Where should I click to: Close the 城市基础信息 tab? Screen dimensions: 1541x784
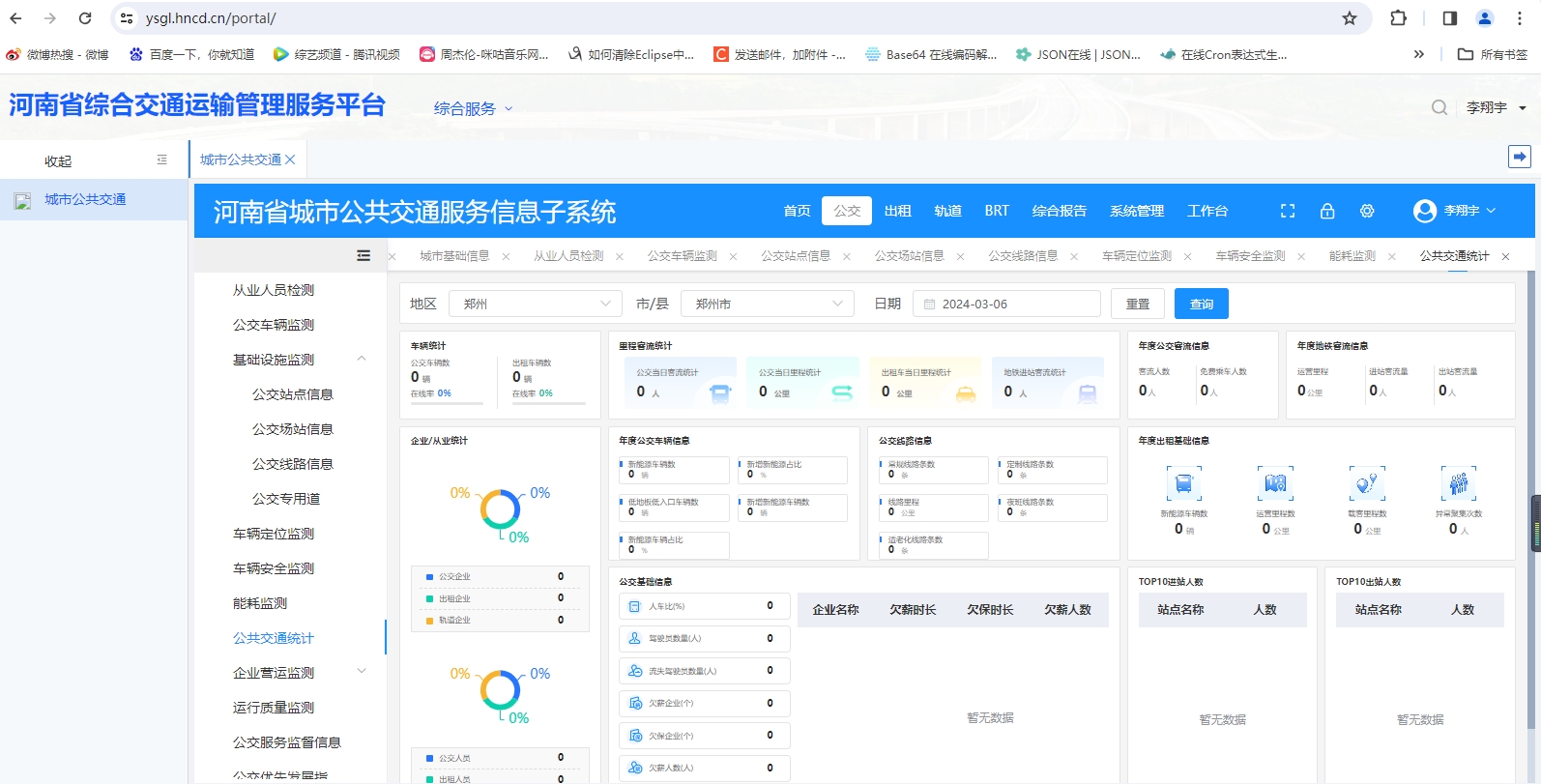[x=506, y=256]
